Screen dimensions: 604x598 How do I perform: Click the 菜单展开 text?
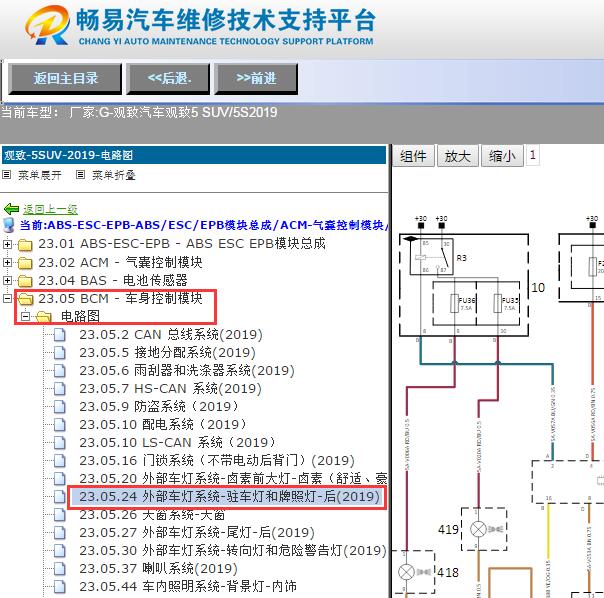(x=40, y=175)
